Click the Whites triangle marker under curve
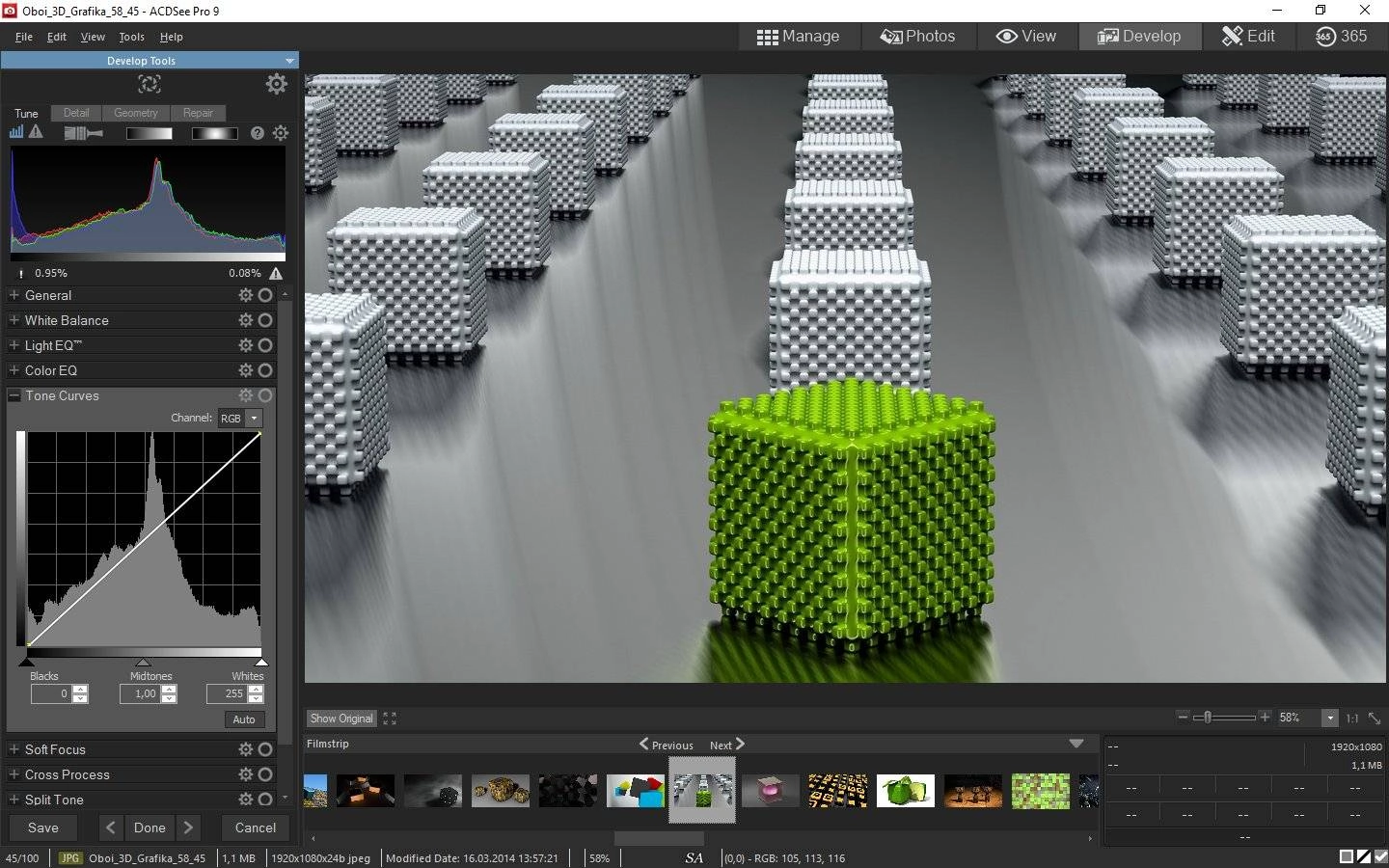Screen dimensions: 1389x868 tap(260, 662)
